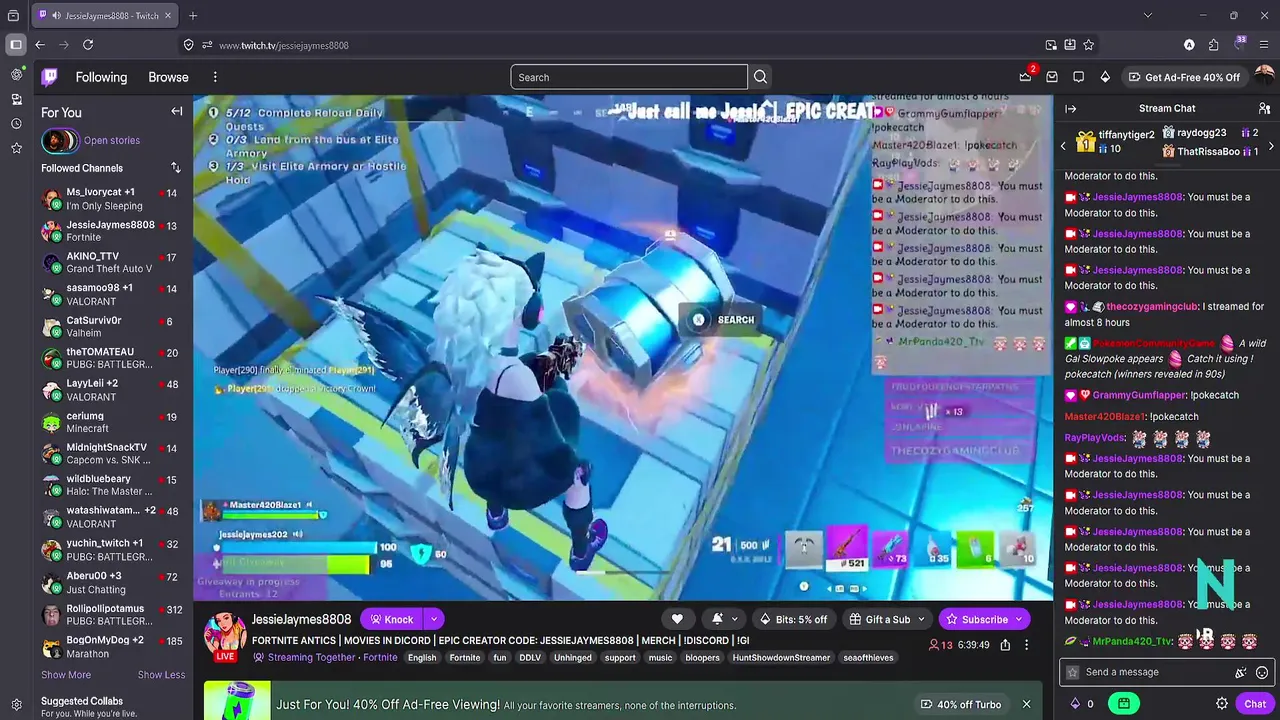Image resolution: width=1280 pixels, height=720 pixels.
Task: Open browser extensions puzzle icon
Action: (x=1213, y=45)
